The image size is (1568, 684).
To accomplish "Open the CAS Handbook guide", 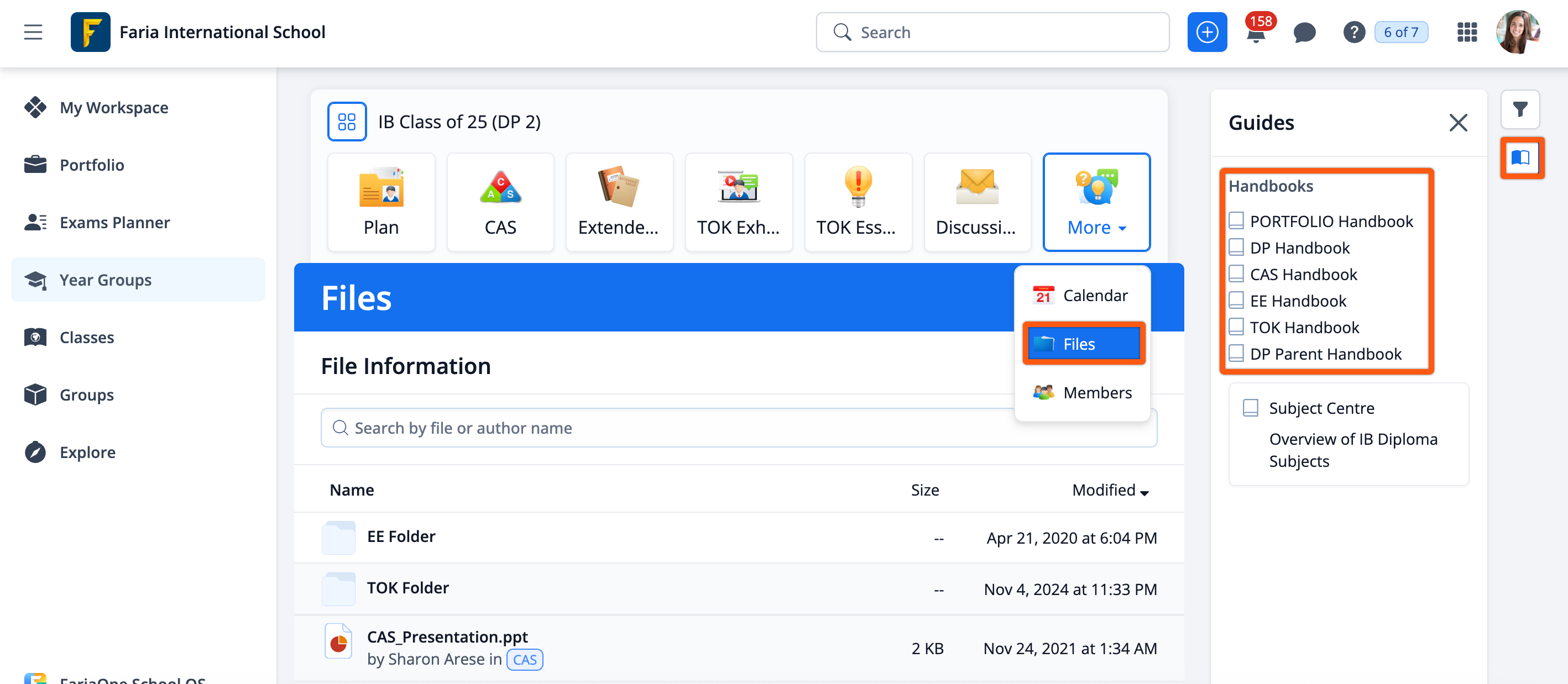I will tap(1303, 274).
